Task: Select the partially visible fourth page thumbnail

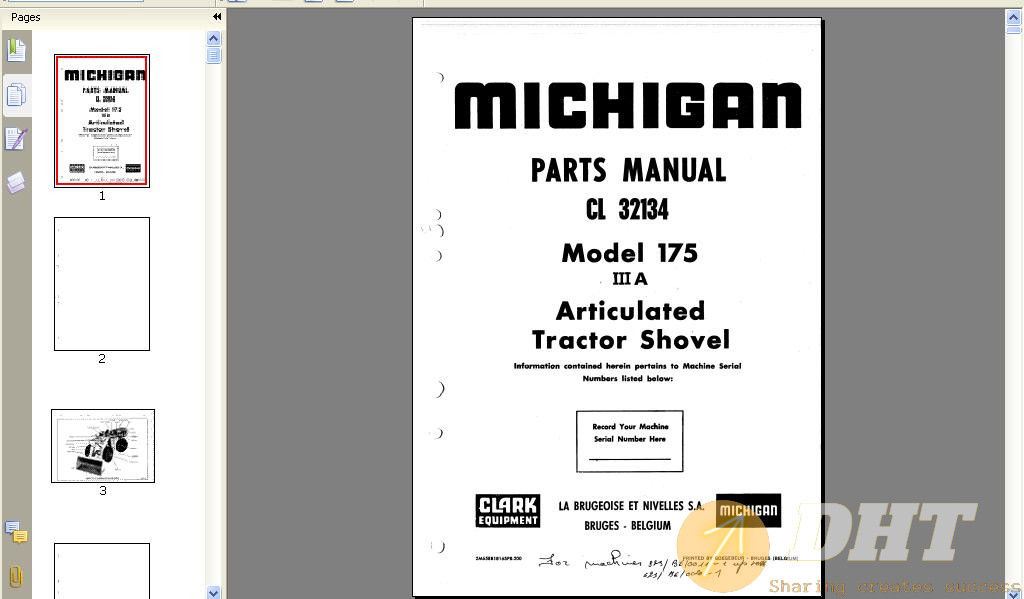Action: tap(102, 571)
